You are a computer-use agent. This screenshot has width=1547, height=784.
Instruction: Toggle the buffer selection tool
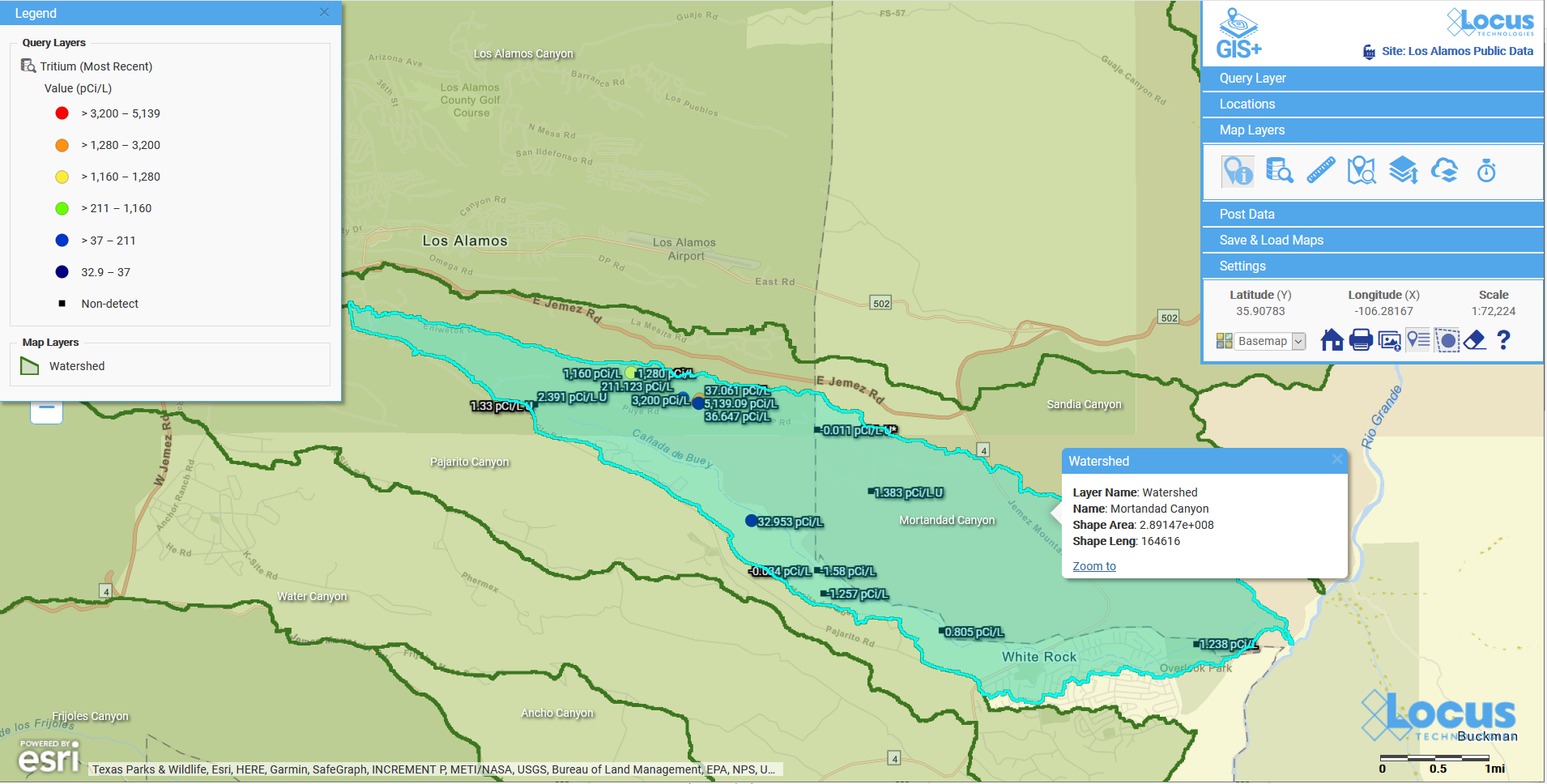[1447, 340]
